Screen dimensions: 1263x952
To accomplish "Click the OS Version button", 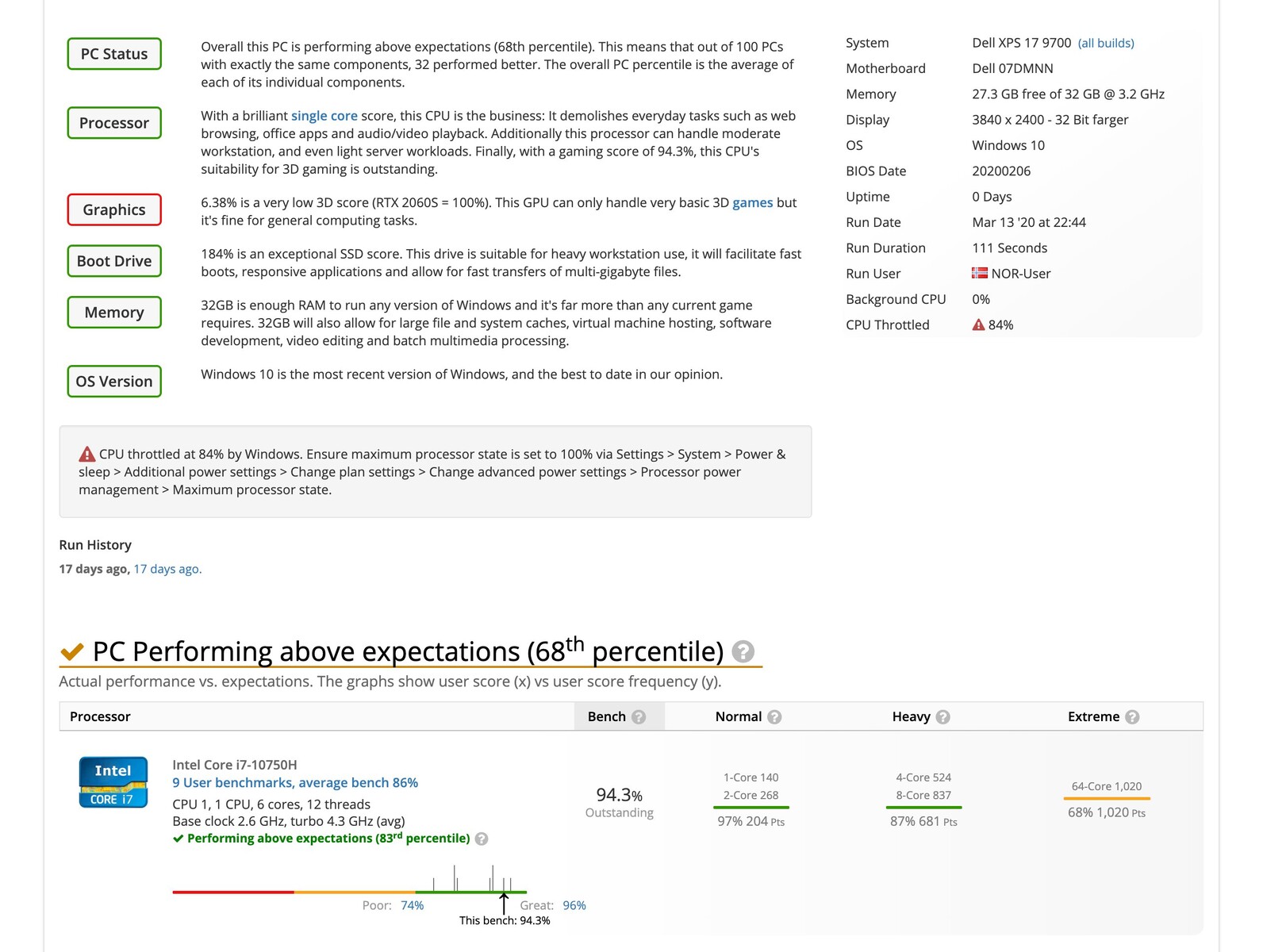I will [x=114, y=382].
